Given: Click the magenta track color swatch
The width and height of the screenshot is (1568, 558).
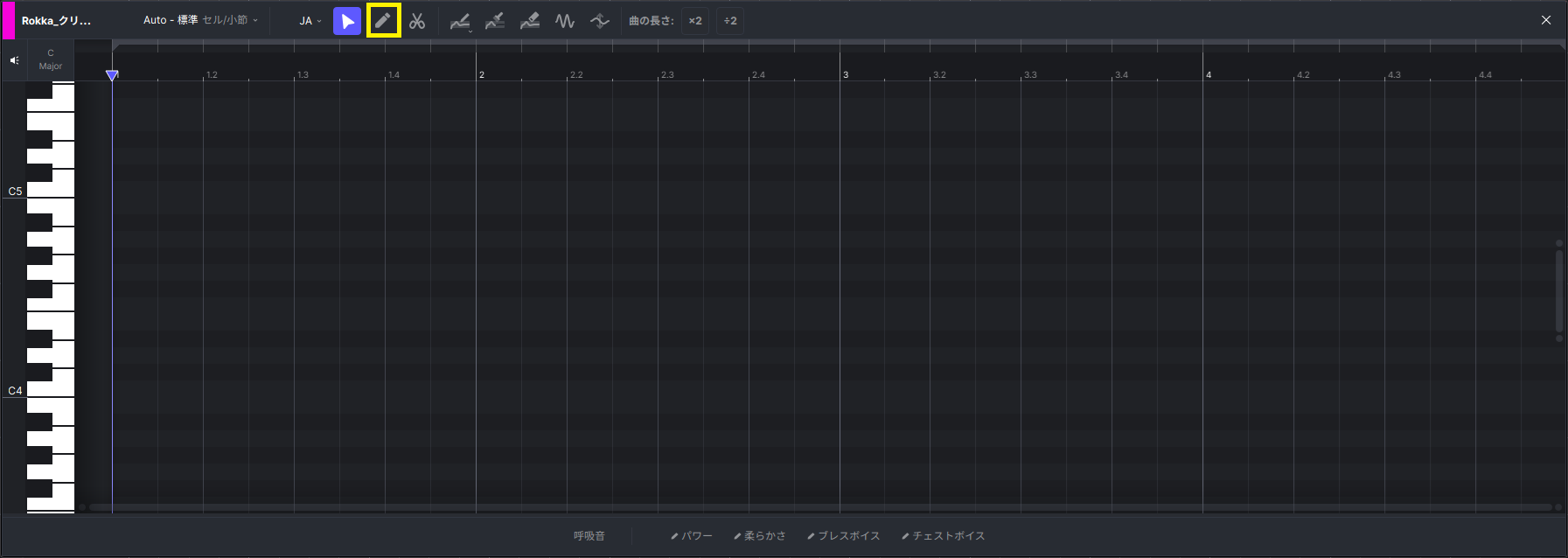Looking at the screenshot, I should pos(9,20).
